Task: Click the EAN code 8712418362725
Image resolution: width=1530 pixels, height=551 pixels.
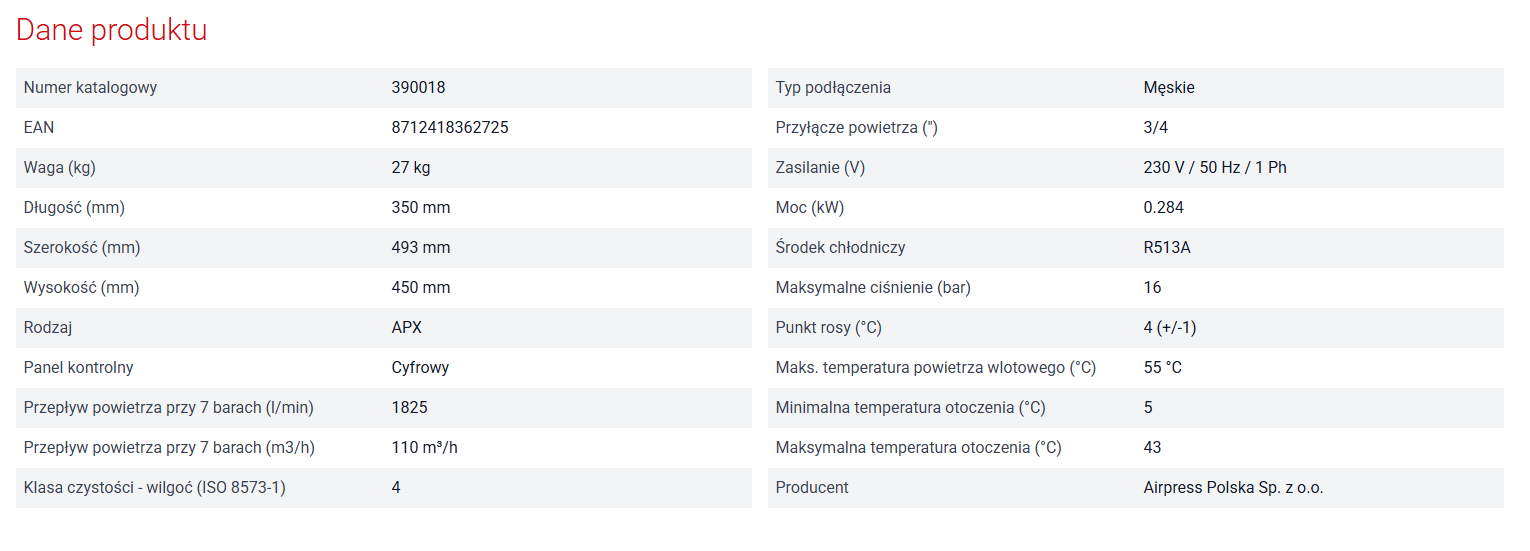Action: 442,128
